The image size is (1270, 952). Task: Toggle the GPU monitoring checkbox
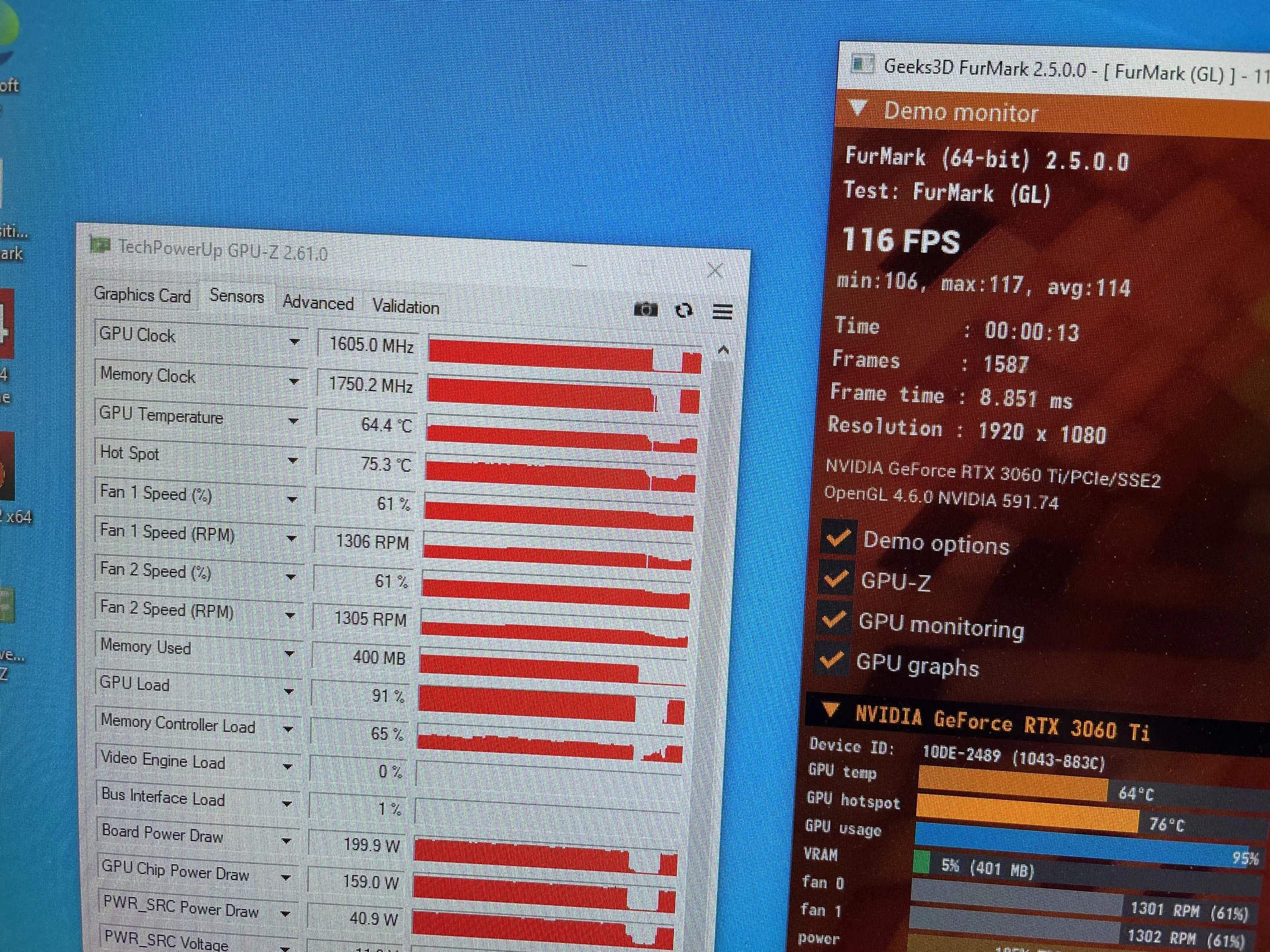[x=833, y=619]
